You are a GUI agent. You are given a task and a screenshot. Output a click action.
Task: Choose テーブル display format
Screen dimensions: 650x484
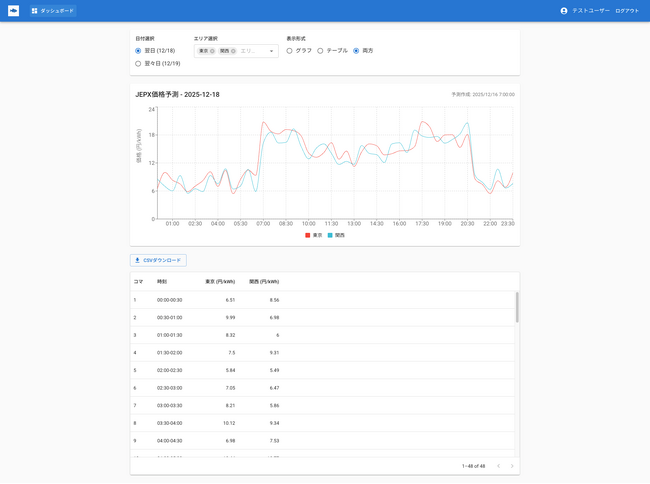320,50
